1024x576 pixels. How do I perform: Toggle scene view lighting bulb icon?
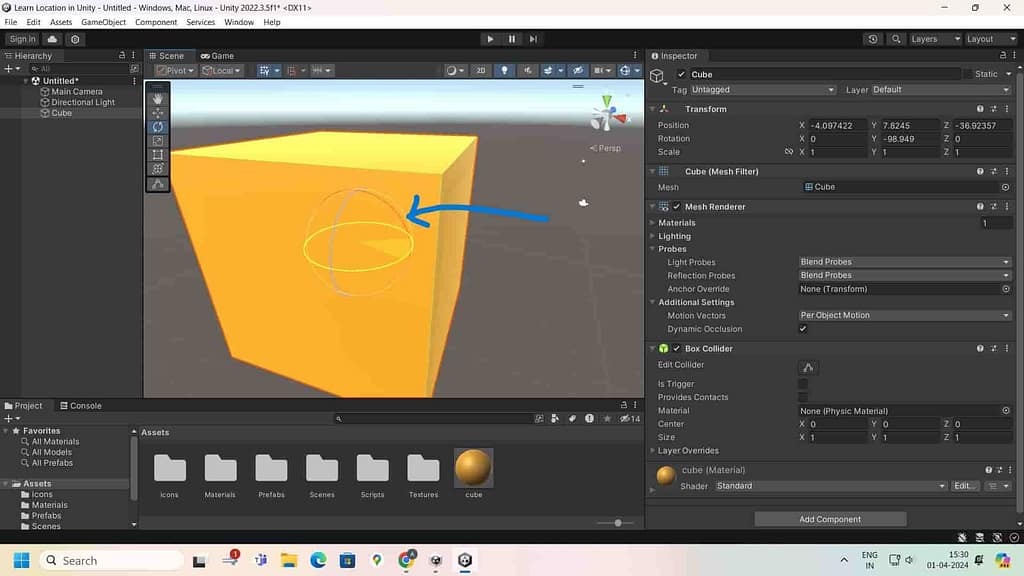(x=505, y=70)
